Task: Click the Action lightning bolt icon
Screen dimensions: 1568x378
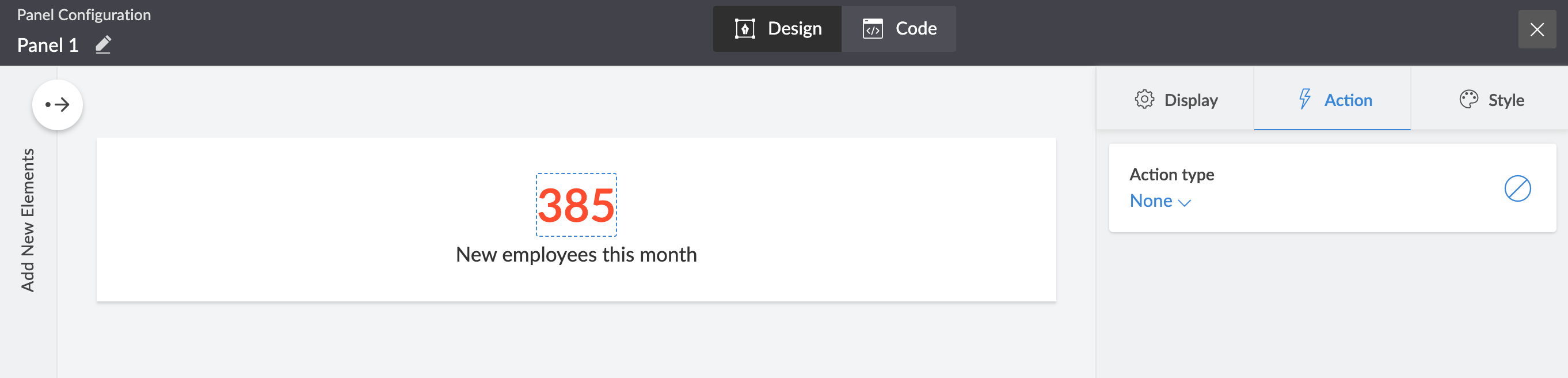Action: 1304,99
